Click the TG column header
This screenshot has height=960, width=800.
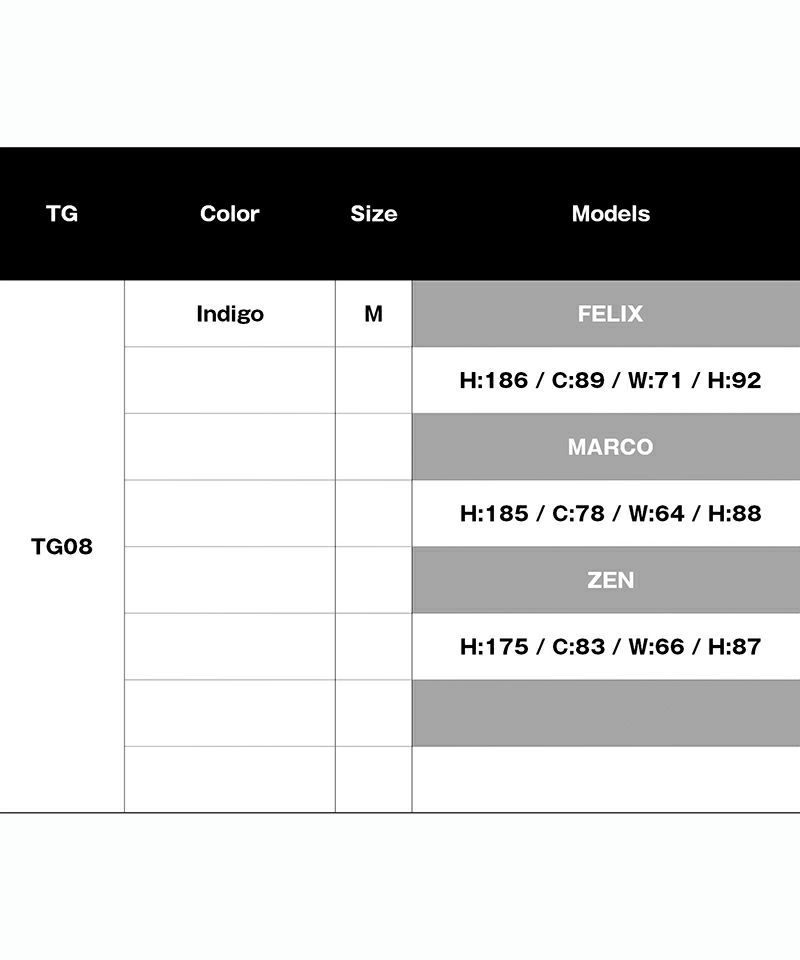(x=62, y=214)
